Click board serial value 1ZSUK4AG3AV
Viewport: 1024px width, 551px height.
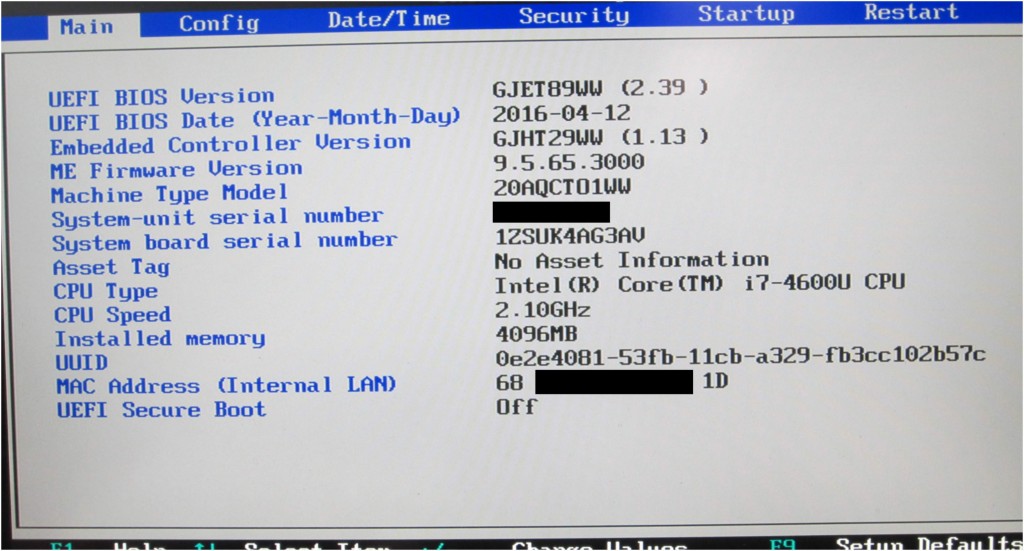(570, 235)
